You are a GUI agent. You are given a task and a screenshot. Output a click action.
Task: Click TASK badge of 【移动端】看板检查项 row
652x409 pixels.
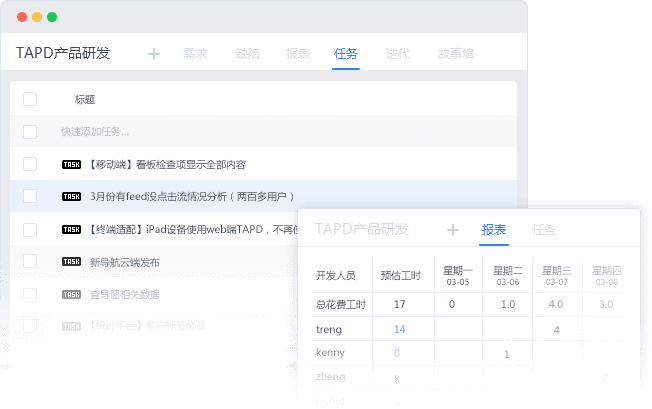click(x=72, y=165)
